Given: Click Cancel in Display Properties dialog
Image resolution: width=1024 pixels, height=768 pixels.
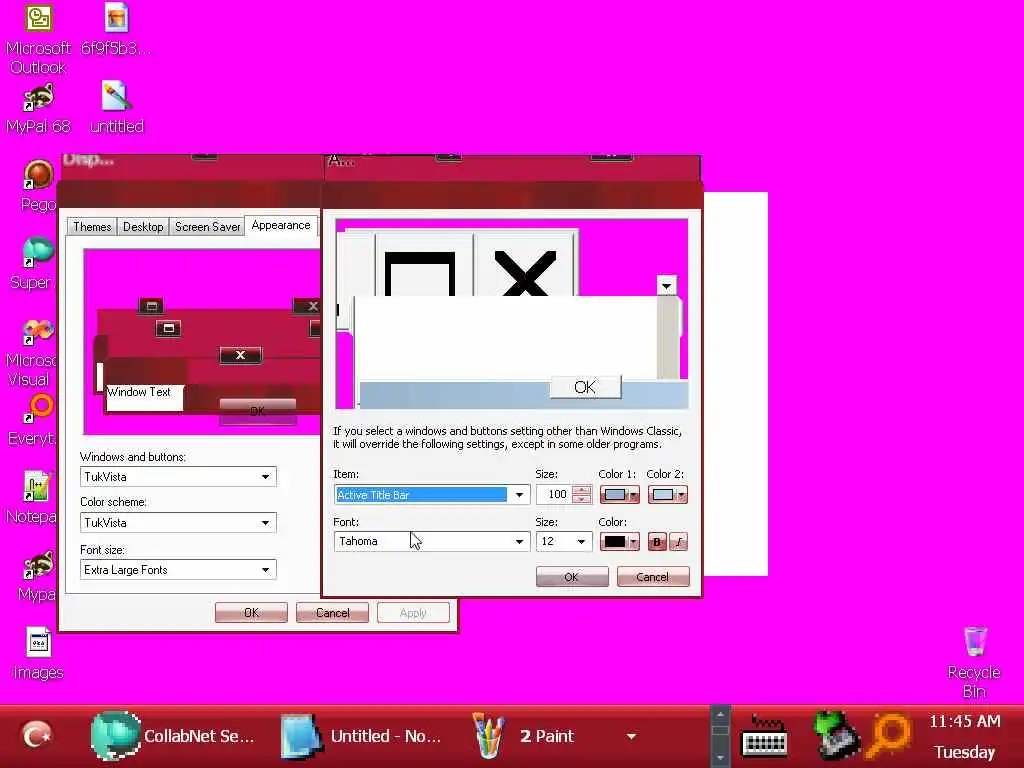Looking at the screenshot, I should tap(332, 613).
